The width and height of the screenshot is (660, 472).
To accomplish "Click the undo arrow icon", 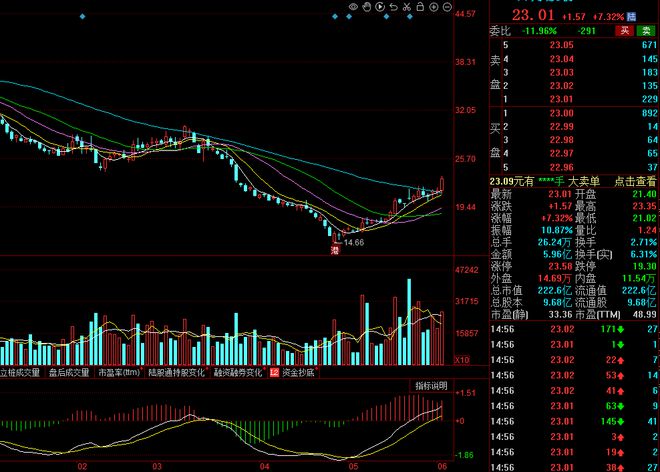I will (394, 8).
